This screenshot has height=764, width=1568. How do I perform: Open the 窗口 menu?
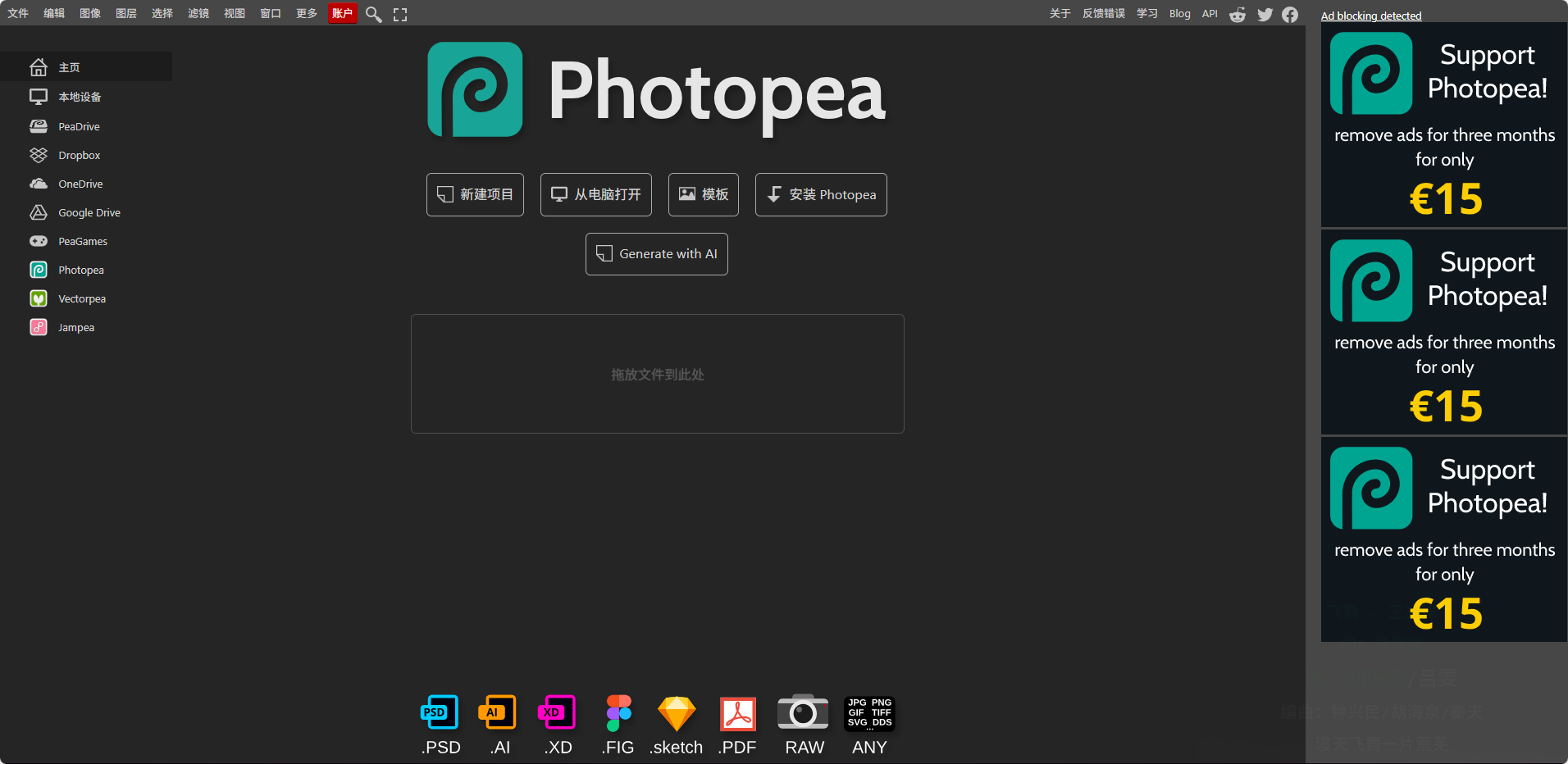271,13
